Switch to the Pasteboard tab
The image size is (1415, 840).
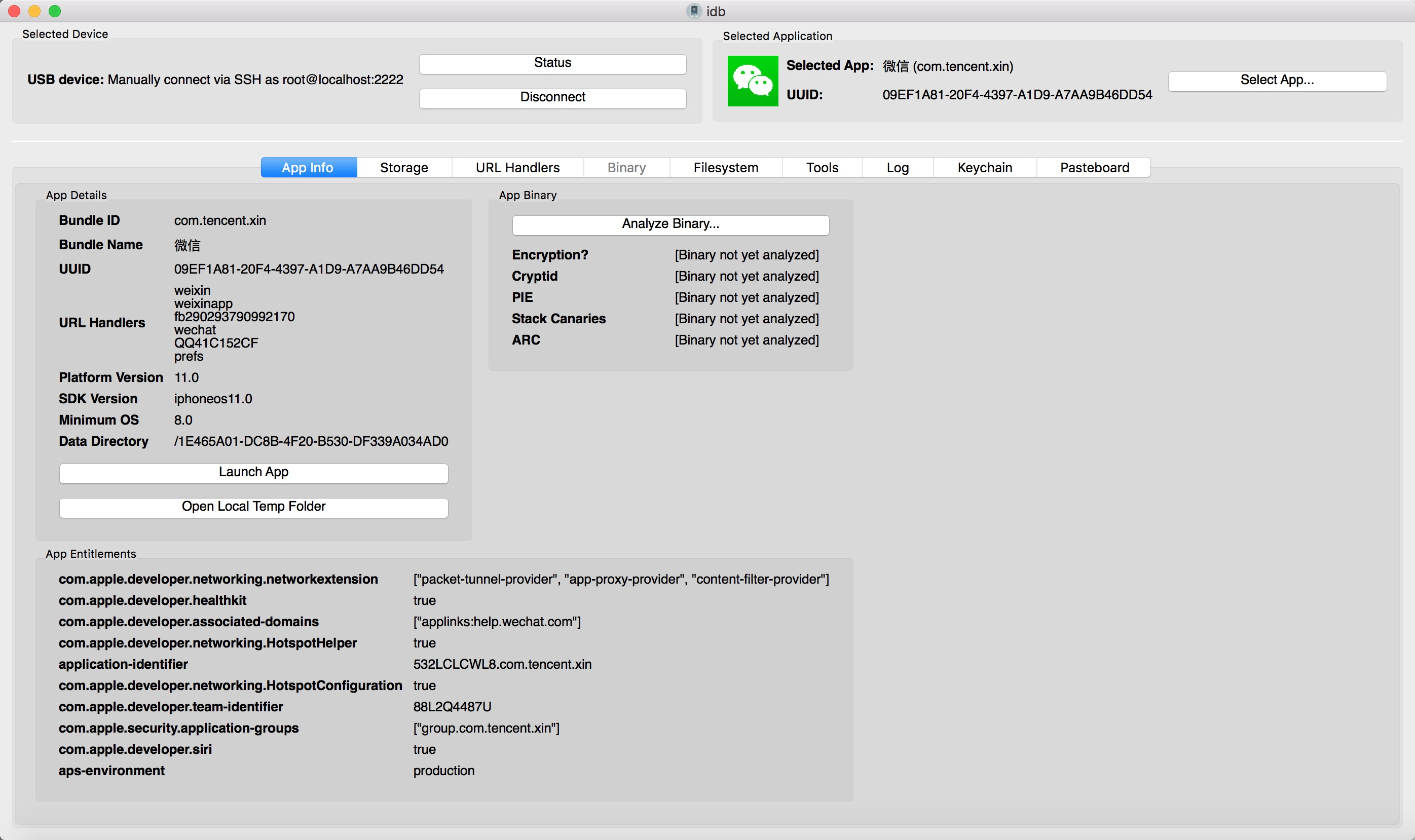[x=1095, y=168]
